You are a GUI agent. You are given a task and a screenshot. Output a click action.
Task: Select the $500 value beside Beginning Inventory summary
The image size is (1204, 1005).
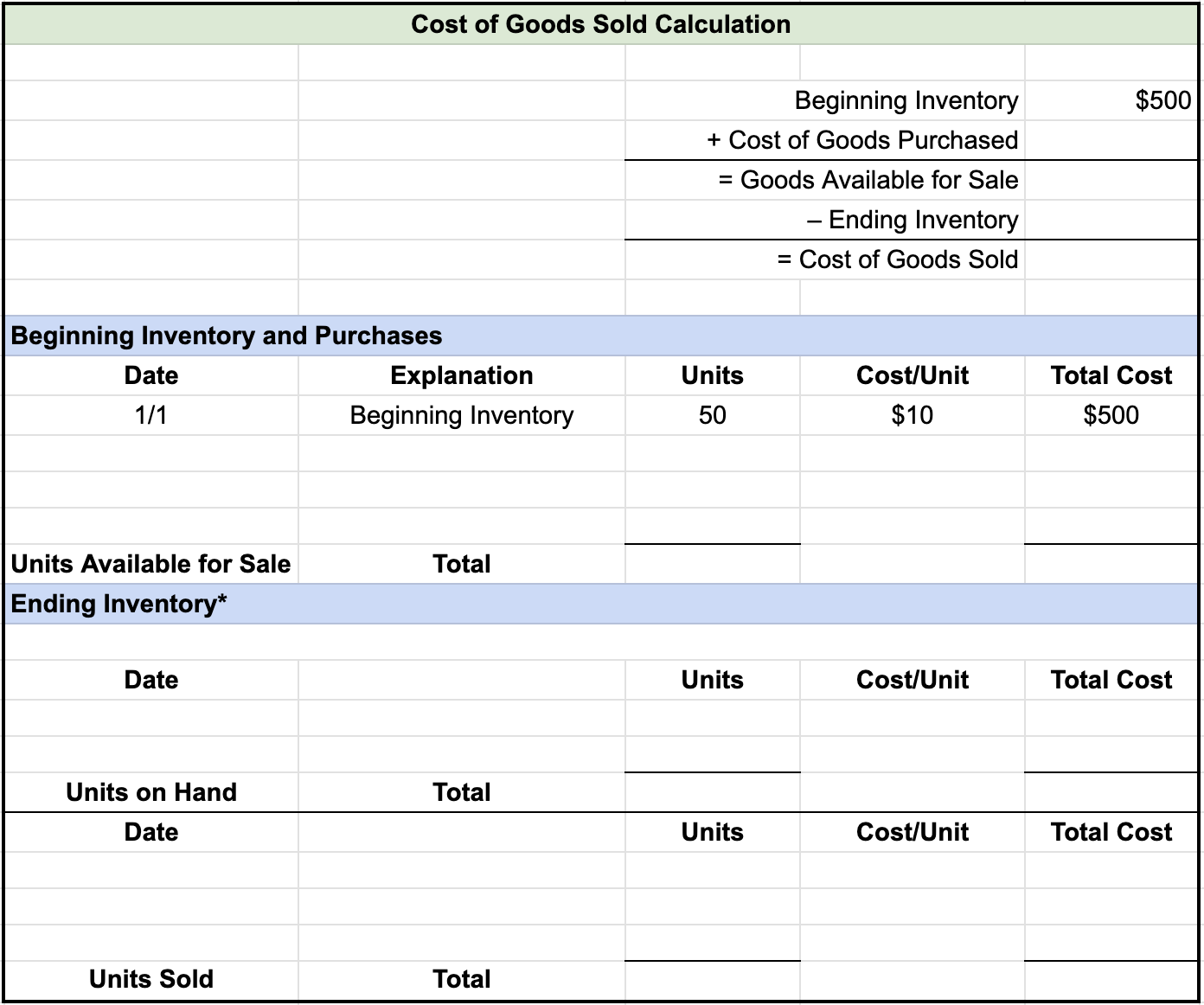coord(1163,100)
